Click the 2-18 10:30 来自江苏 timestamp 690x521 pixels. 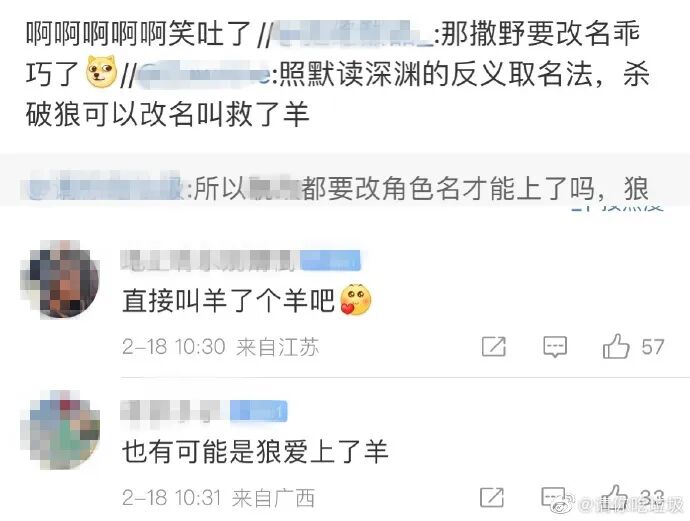pos(220,347)
